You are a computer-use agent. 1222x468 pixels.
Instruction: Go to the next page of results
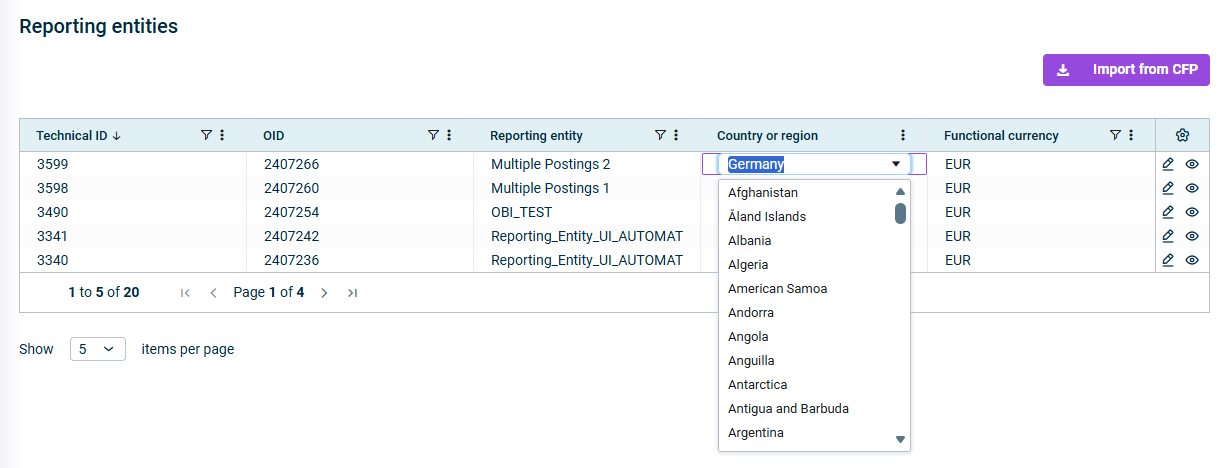coord(324,293)
